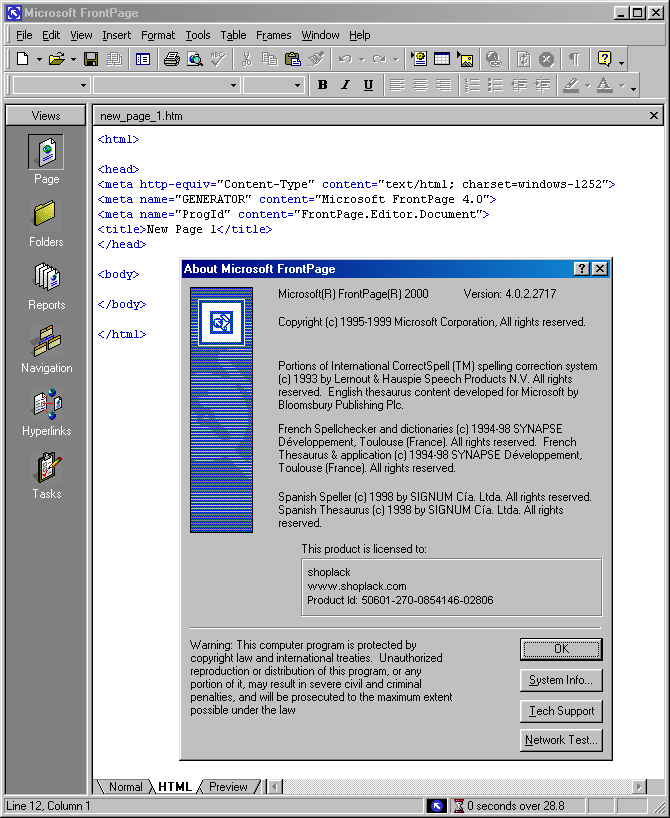Open Reports view in Views bar

tap(46, 286)
